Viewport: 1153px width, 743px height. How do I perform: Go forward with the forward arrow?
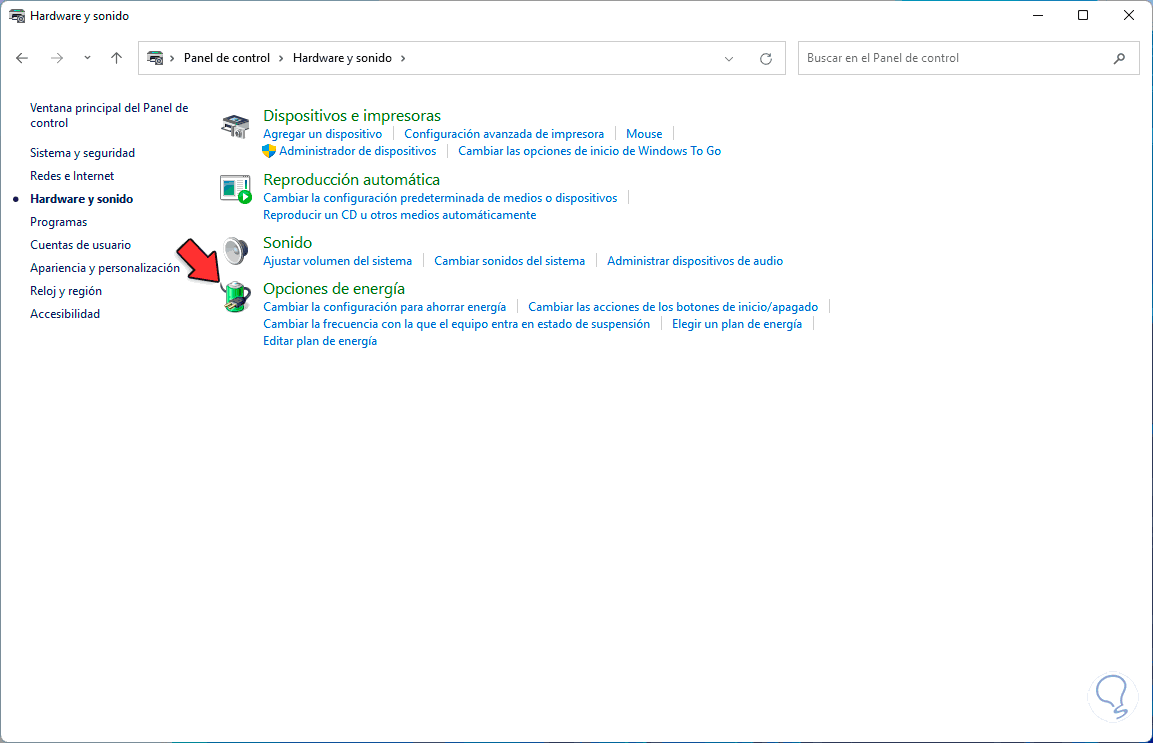coord(57,58)
